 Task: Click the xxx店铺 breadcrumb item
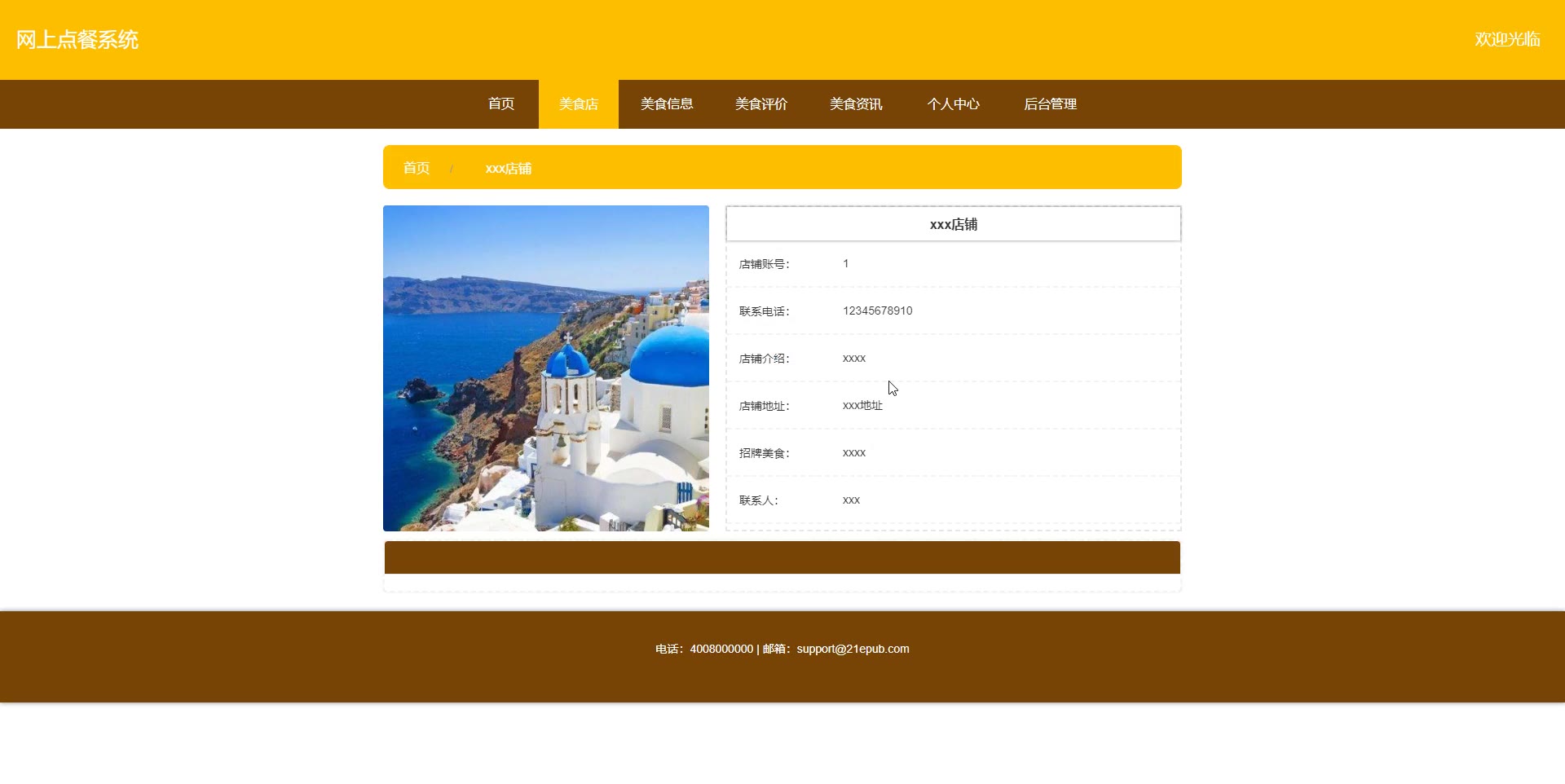point(508,169)
